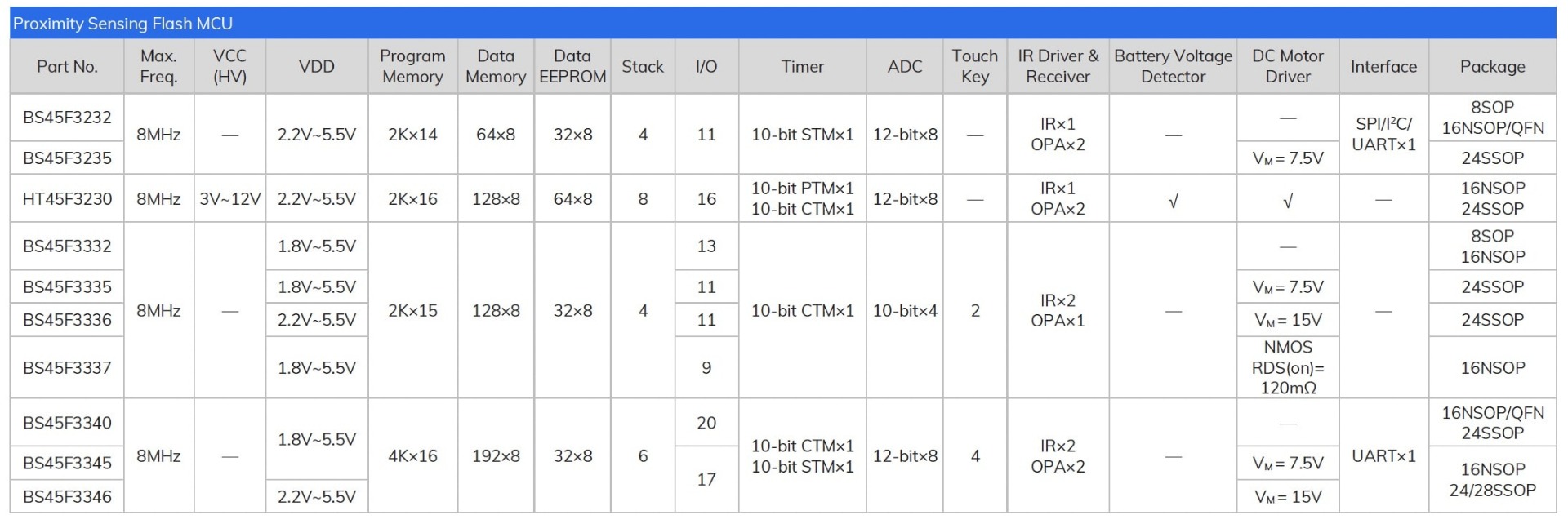Click the BS45F3332 part entry

(67, 246)
